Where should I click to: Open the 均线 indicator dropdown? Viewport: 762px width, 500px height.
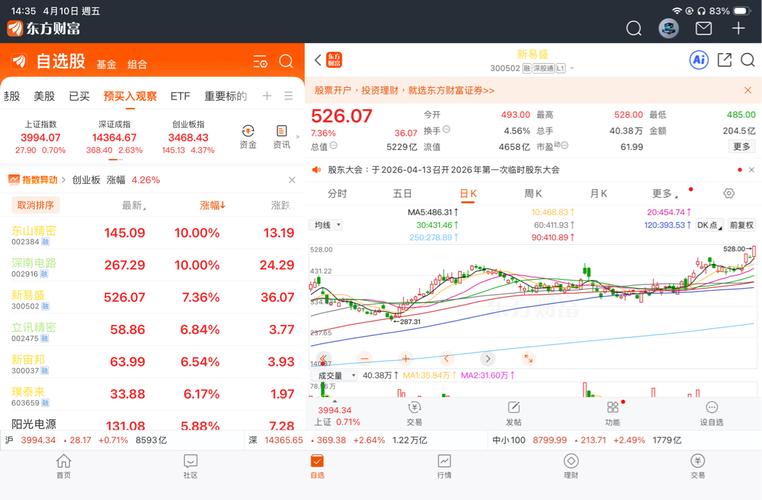(326, 225)
